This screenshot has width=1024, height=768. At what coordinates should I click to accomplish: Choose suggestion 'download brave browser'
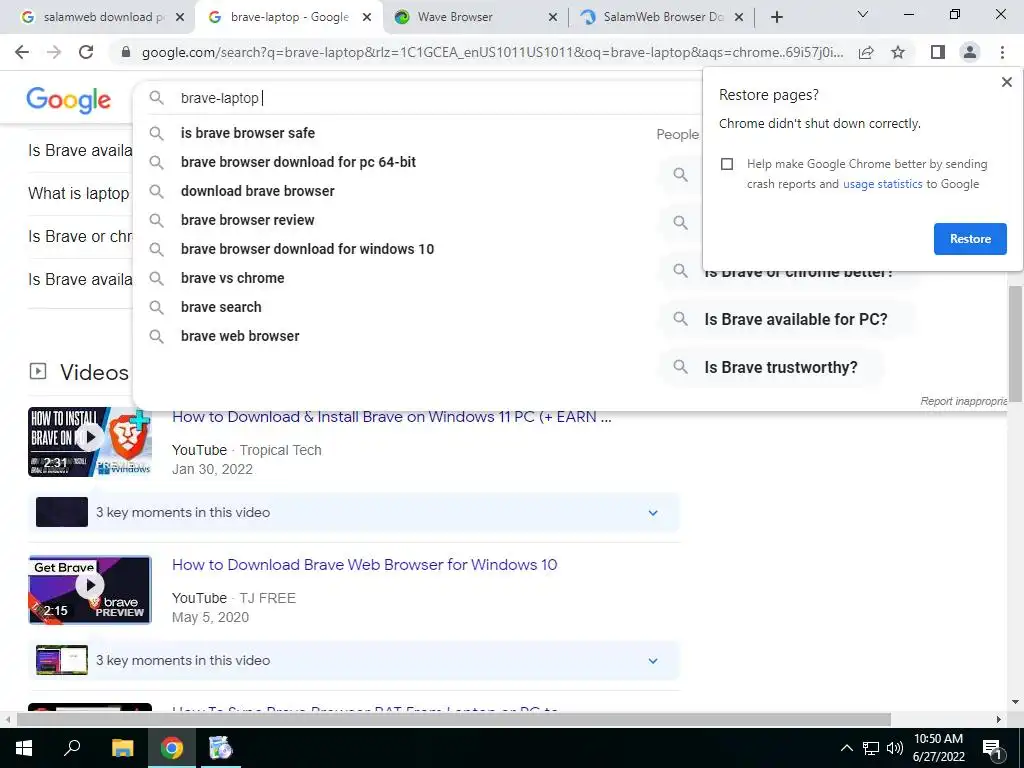257,191
